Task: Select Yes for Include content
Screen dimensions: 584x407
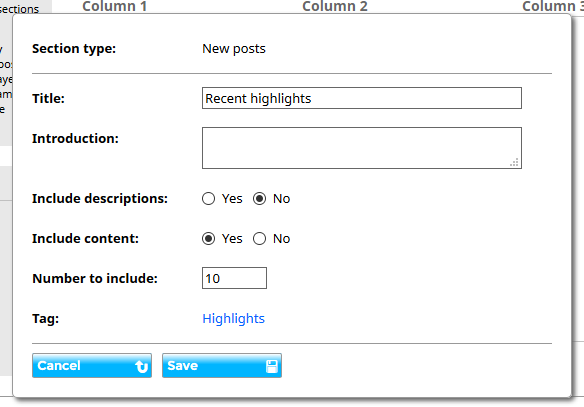Action: (209, 238)
